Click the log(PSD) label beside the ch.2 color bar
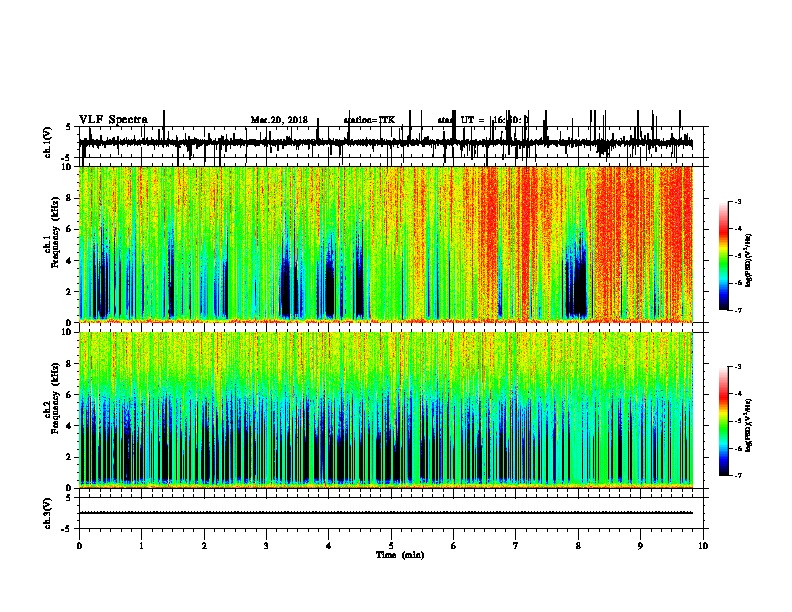The width and height of the screenshot is (792, 612). point(749,425)
